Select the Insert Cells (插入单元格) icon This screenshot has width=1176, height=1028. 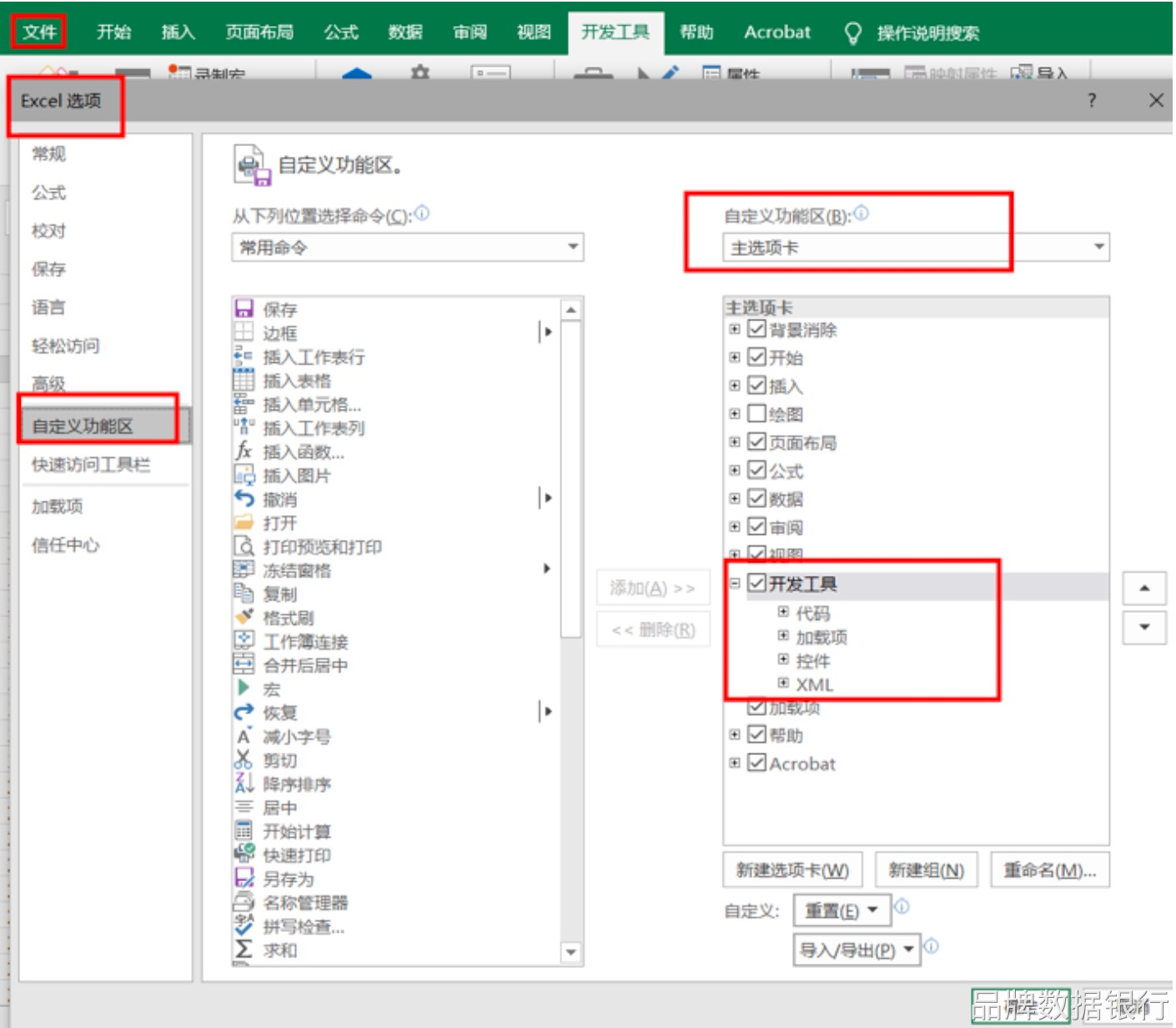(x=244, y=404)
